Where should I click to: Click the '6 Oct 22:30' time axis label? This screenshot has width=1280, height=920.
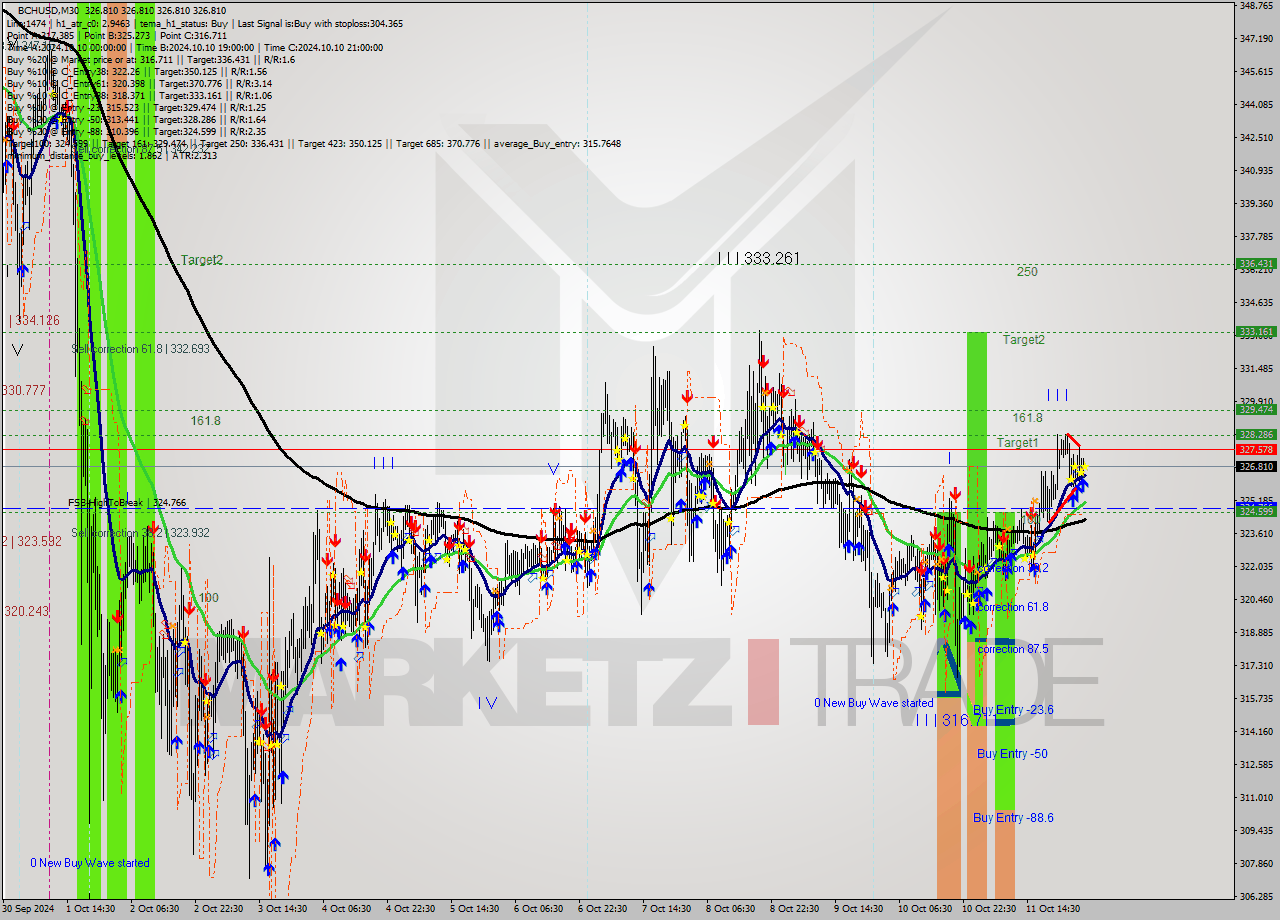tap(603, 909)
